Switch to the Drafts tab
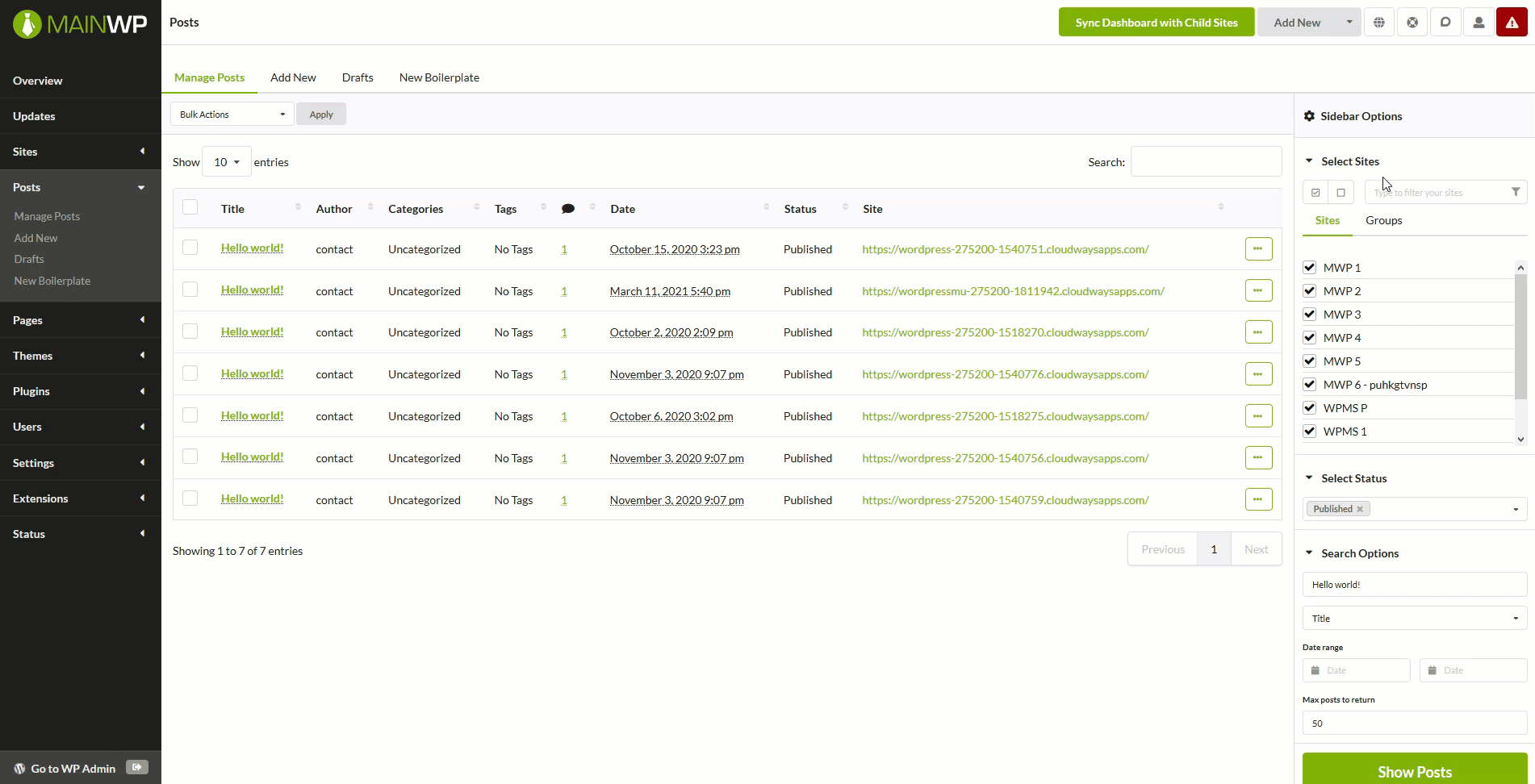This screenshot has height=784, width=1535. coord(358,77)
